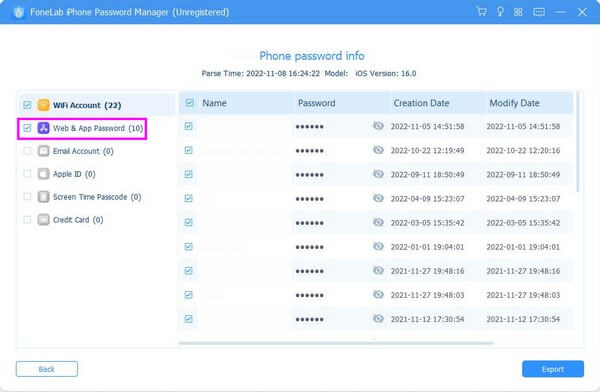600x392 pixels.
Task: Uncheck the row created 2022-04-09 15:23:07
Action: pos(189,198)
